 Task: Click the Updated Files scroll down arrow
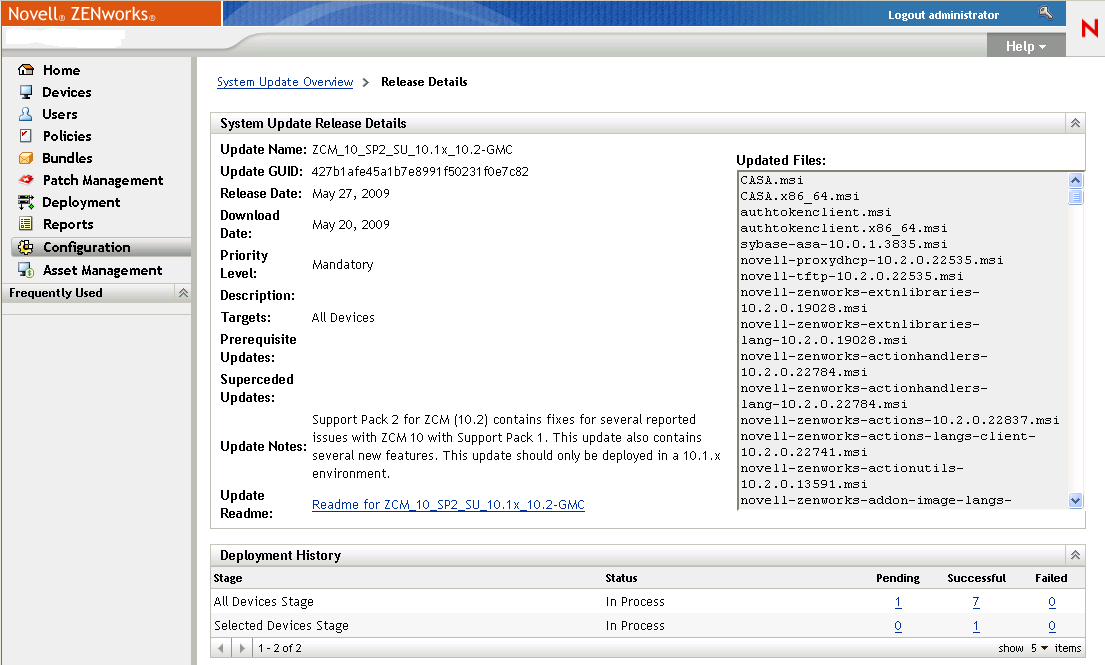(x=1075, y=501)
